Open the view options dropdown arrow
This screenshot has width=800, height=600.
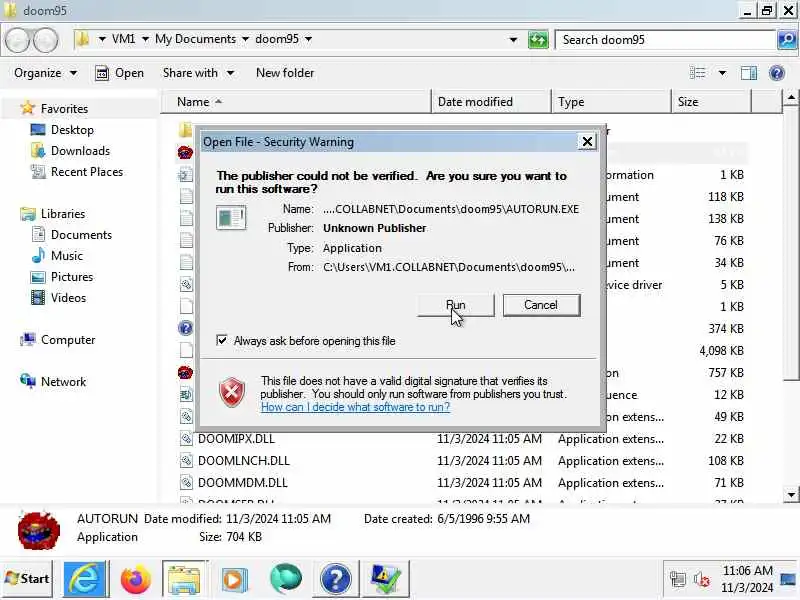(x=722, y=73)
